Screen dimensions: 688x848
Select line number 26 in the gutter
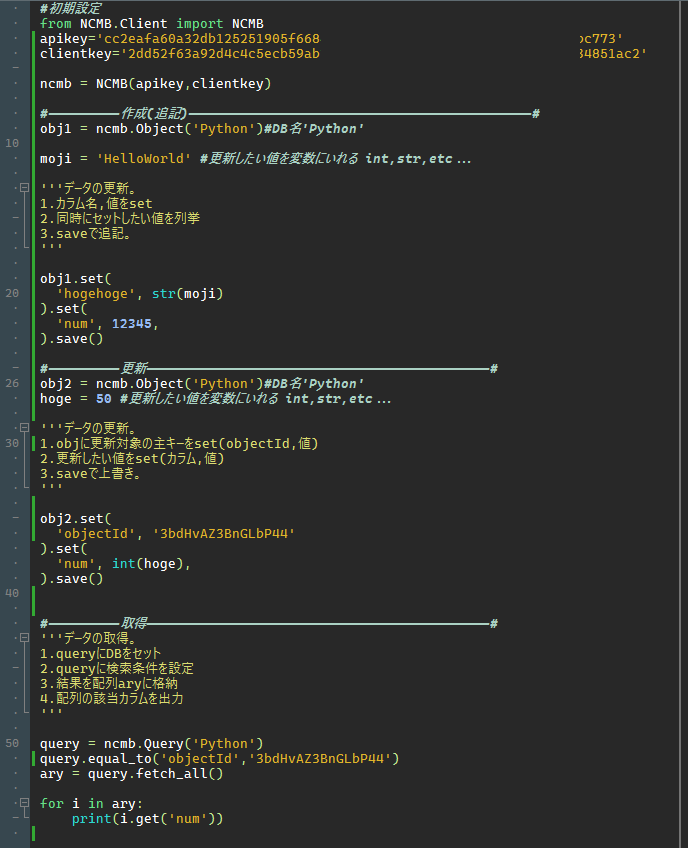12,383
